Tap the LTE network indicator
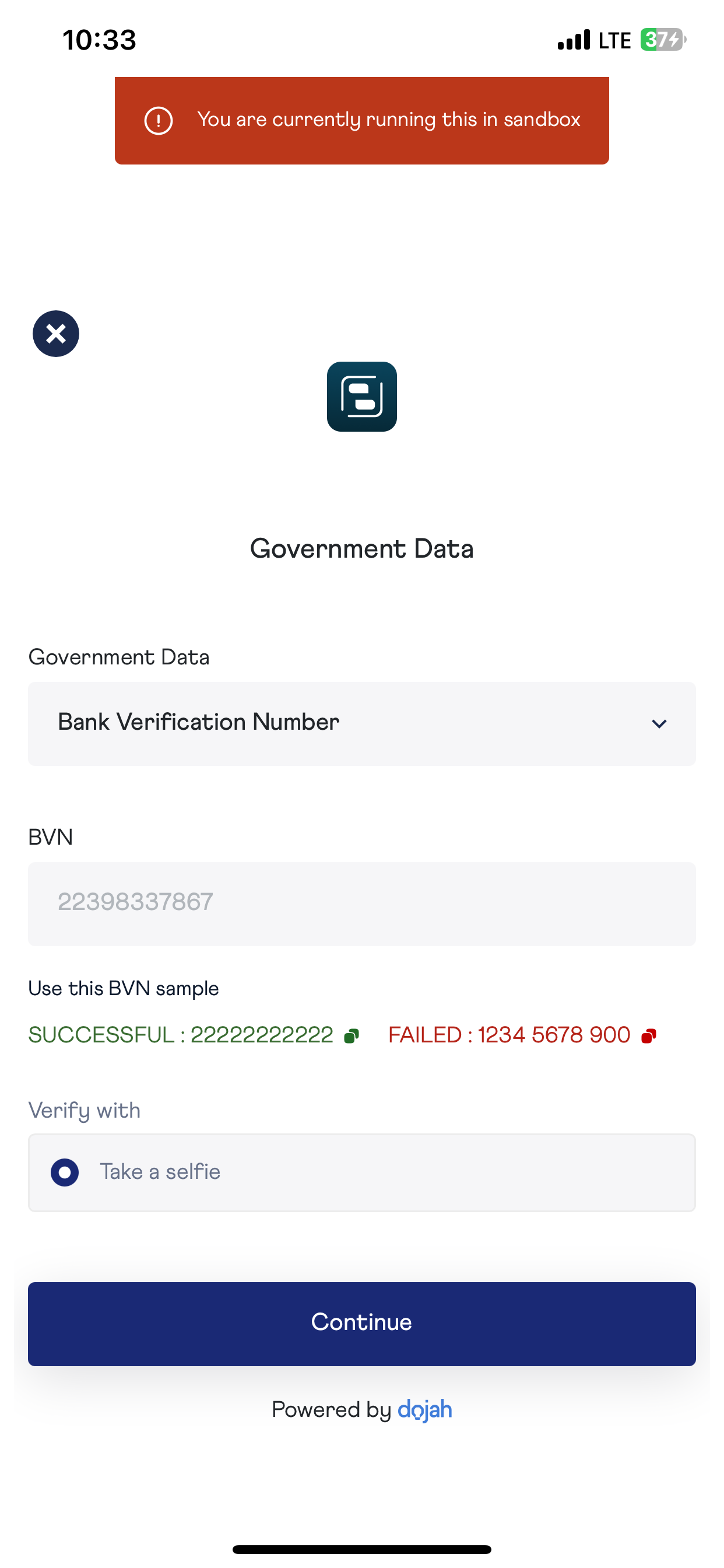Screen dimensions: 724x1568 tap(614, 40)
